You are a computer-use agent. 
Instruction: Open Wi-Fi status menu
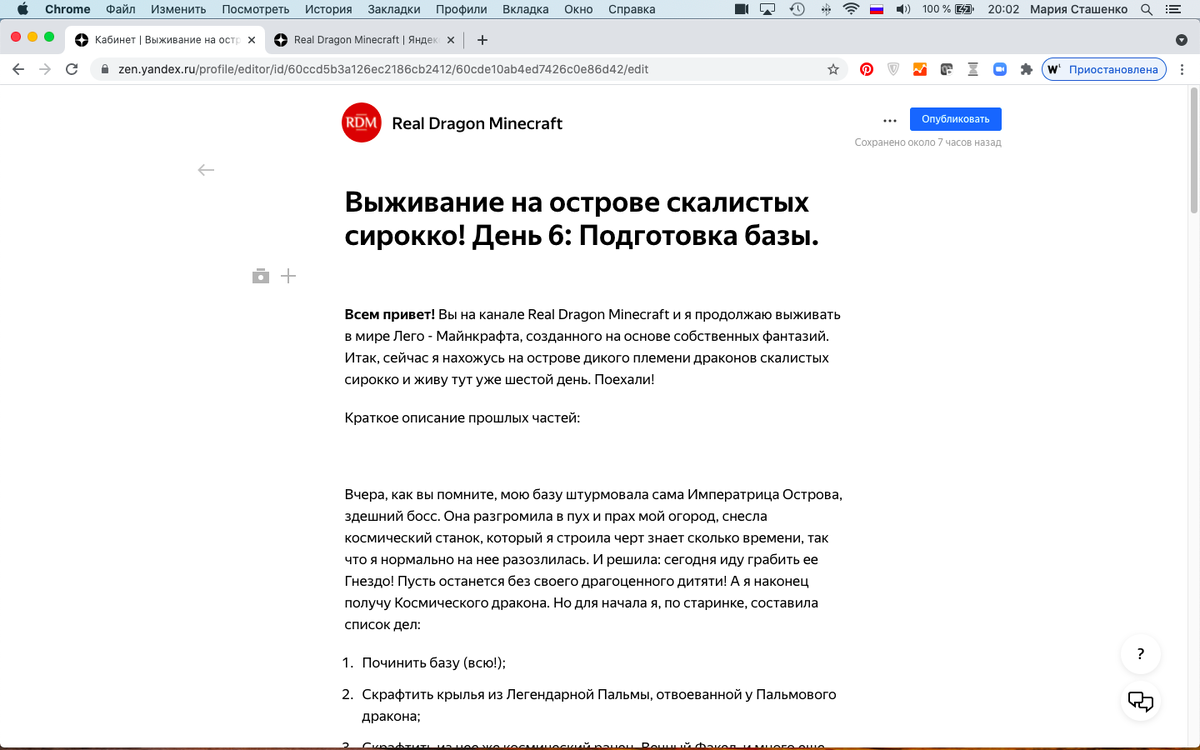pyautogui.click(x=851, y=9)
